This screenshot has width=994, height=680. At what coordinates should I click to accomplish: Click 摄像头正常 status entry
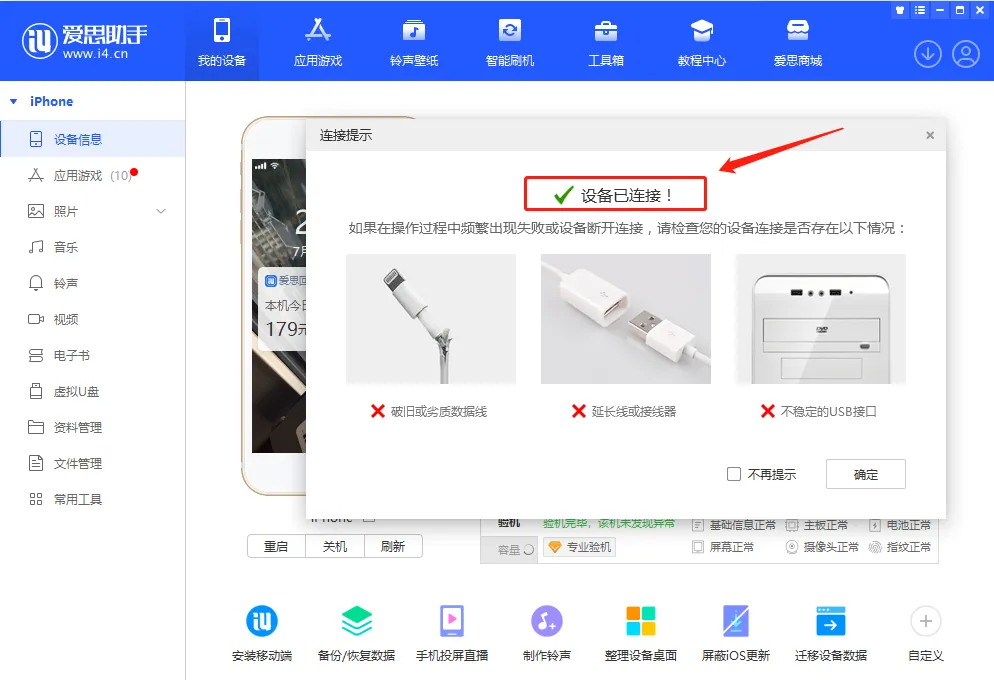(x=822, y=547)
